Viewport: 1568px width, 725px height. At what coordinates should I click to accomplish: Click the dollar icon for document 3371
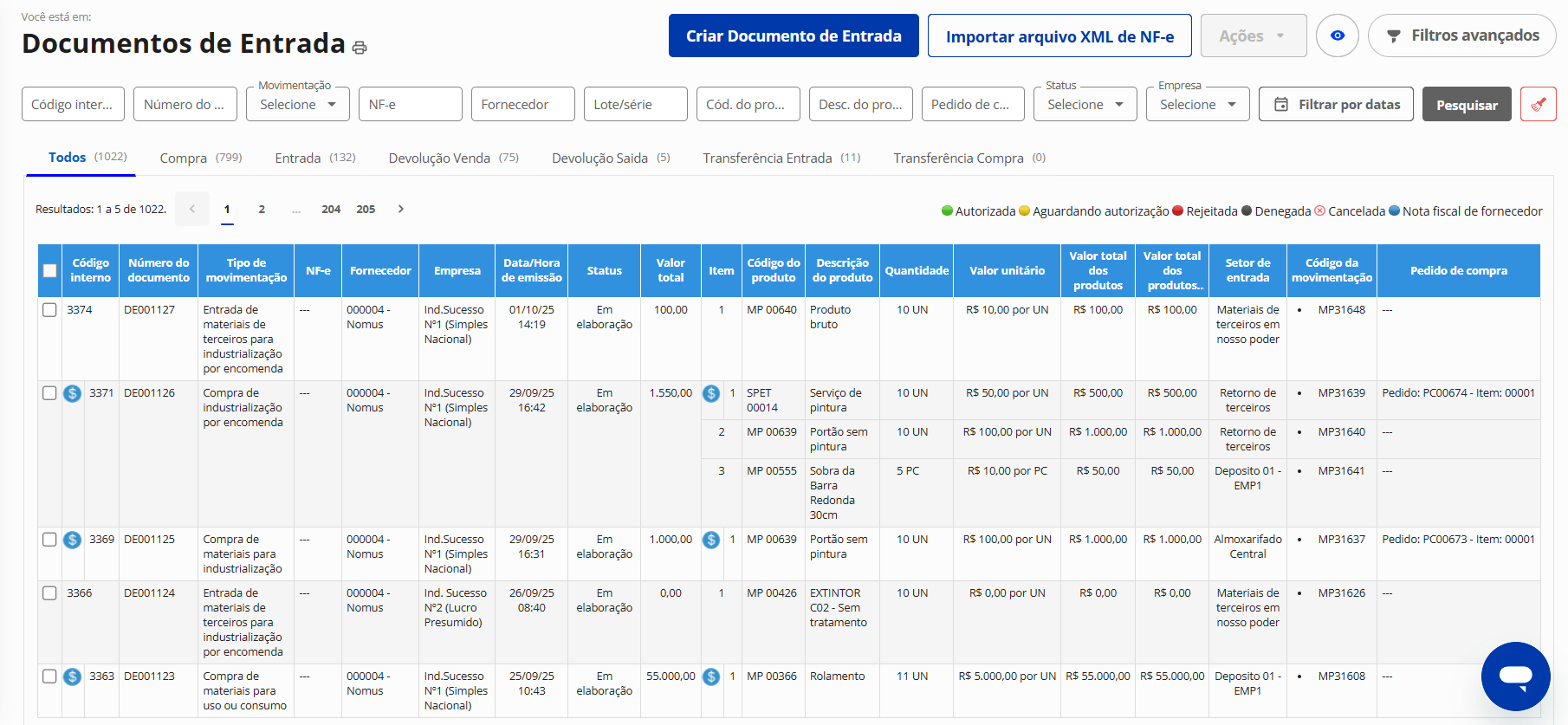point(73,393)
